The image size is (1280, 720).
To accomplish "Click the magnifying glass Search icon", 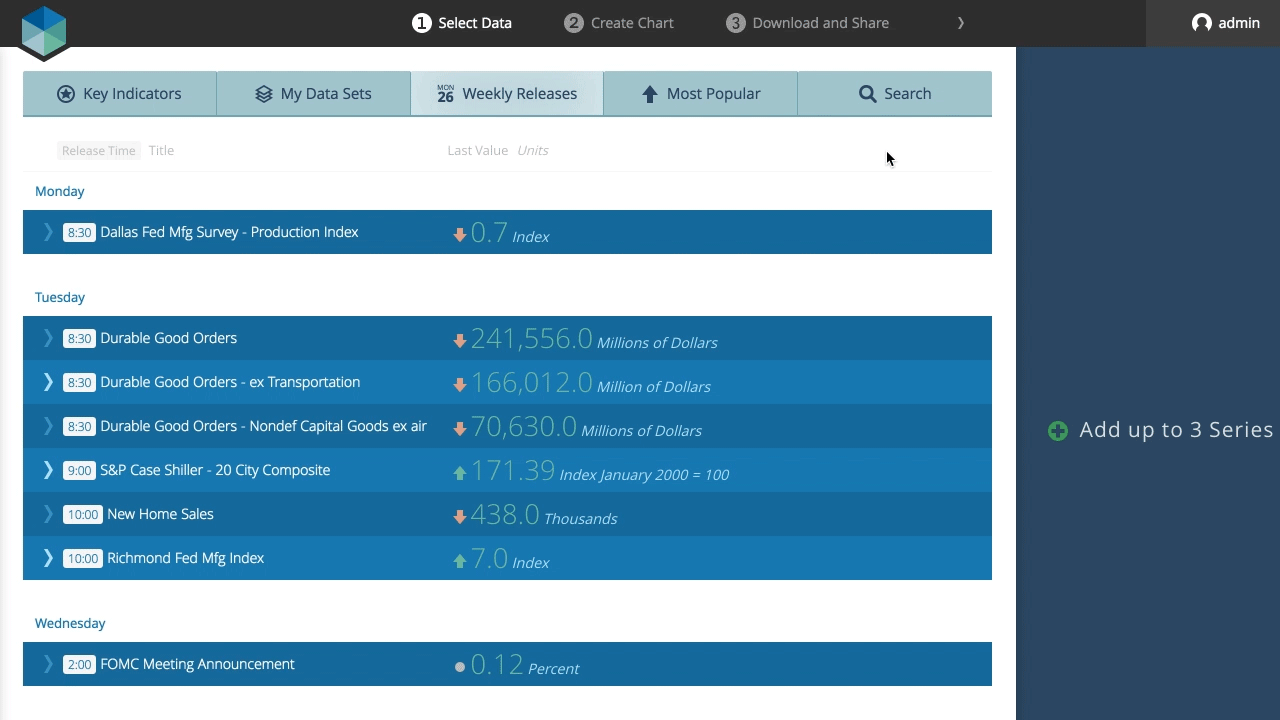I will click(x=867, y=94).
